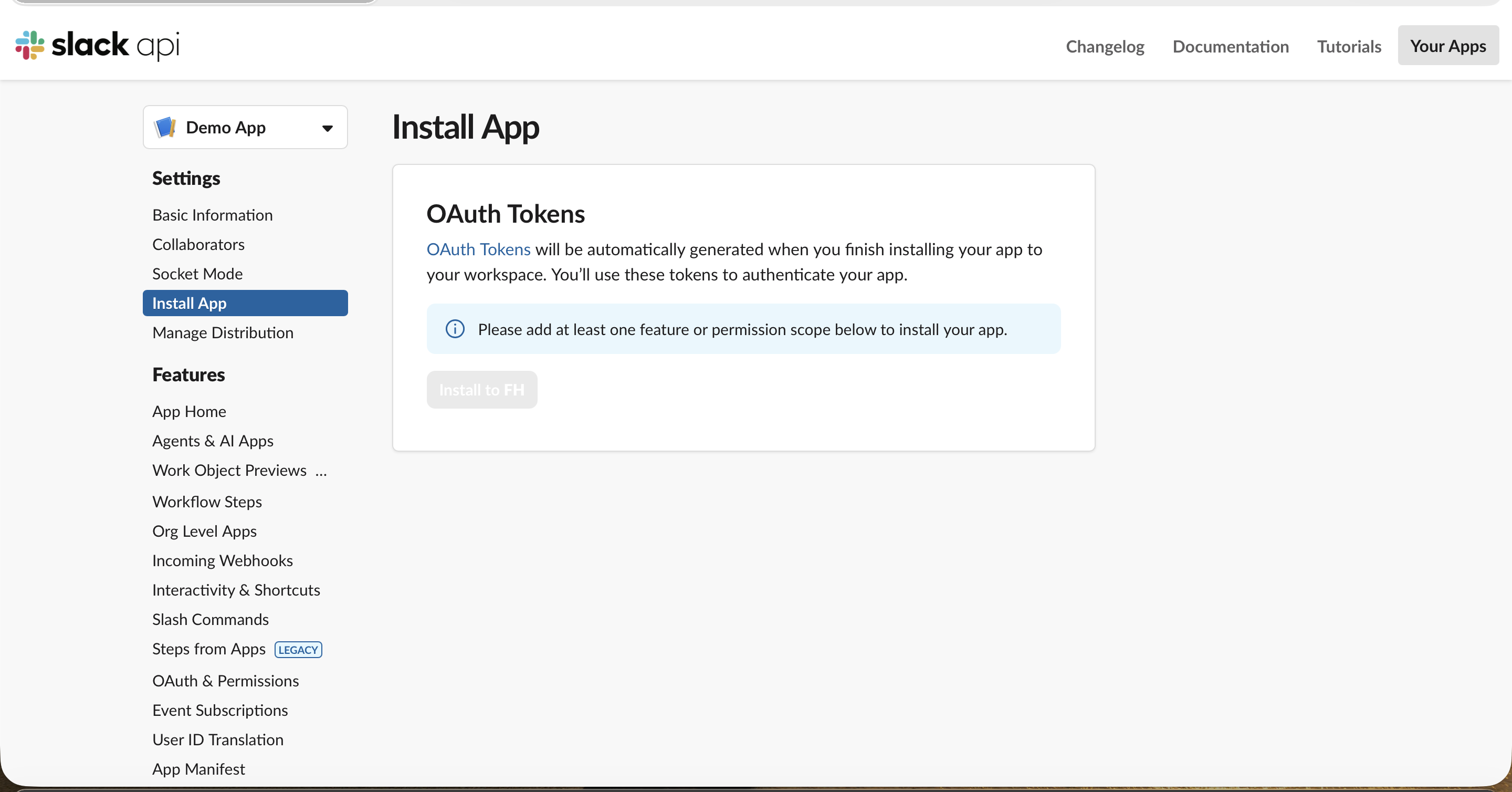Go to Tutorials
Image resolution: width=1512 pixels, height=792 pixels.
(x=1349, y=46)
